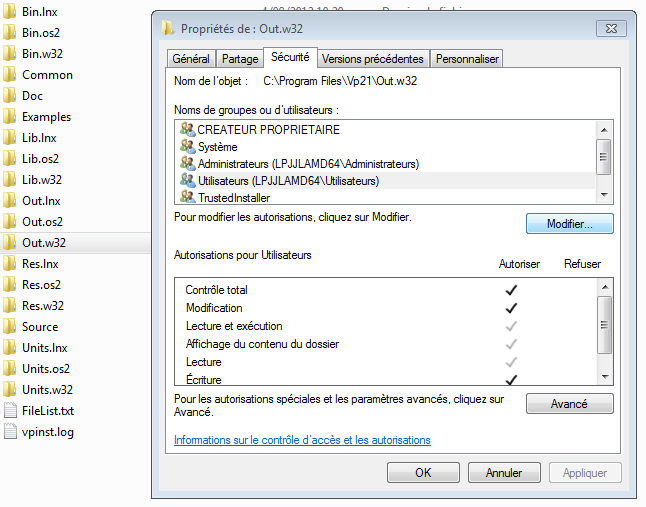
Task: Click the Contrôle total Autoriser checkmark
Action: 511,290
